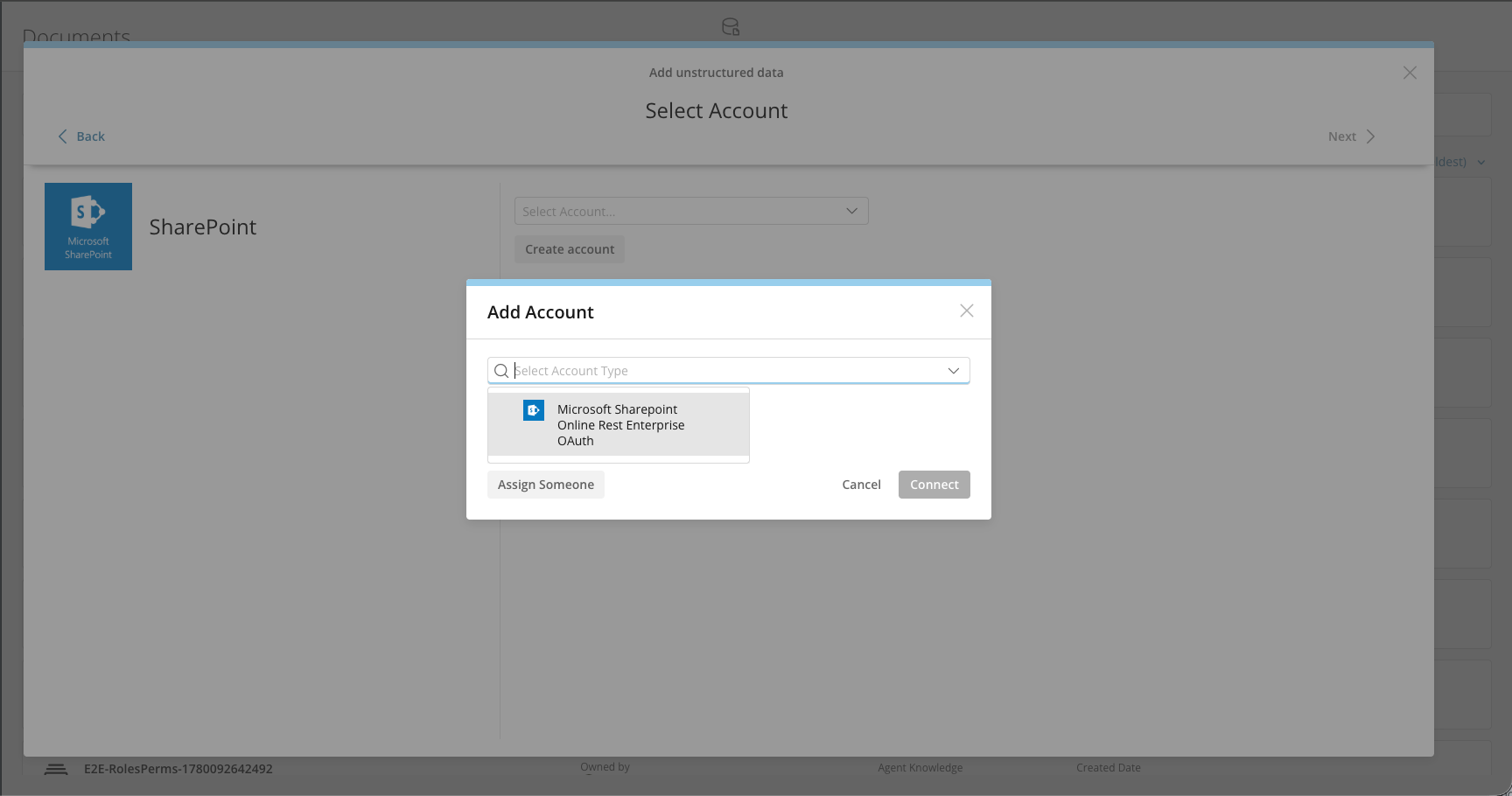Click the Select Account heading

[717, 111]
